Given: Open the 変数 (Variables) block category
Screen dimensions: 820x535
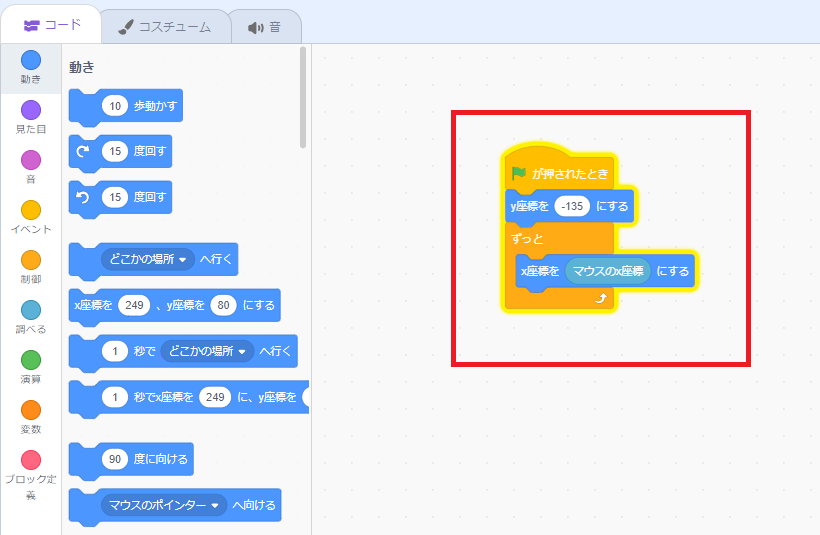Looking at the screenshot, I should [x=31, y=410].
